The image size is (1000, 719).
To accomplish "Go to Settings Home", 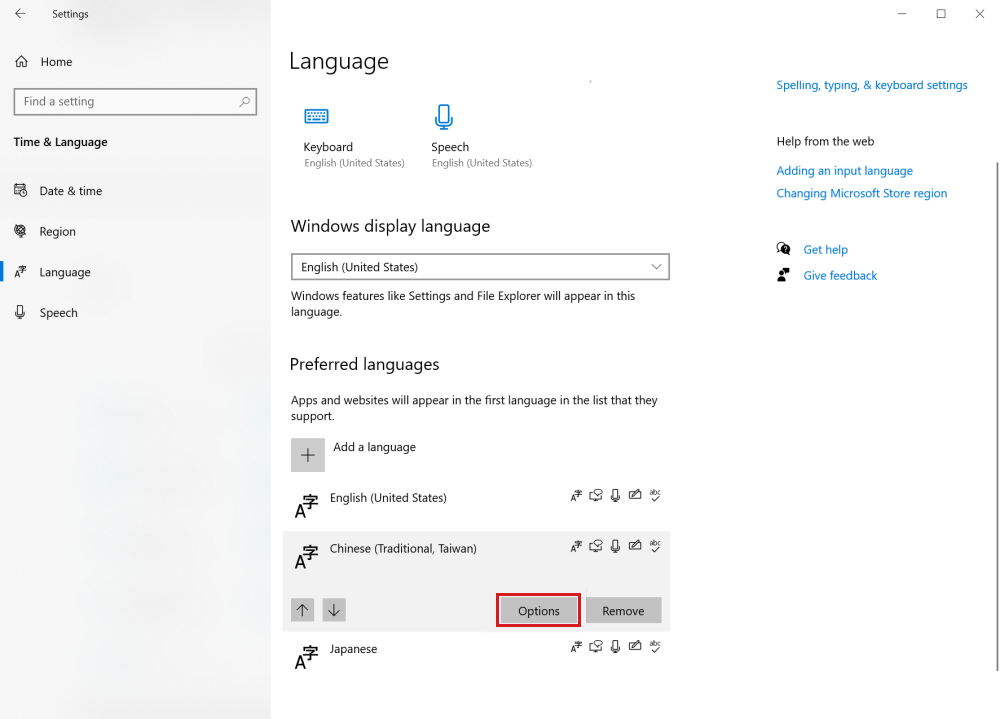I will (43, 62).
